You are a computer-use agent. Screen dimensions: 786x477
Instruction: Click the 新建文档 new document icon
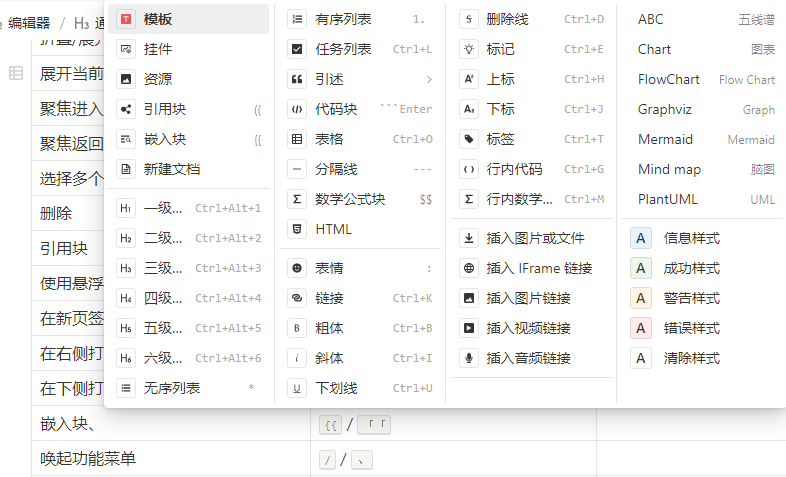[x=126, y=169]
